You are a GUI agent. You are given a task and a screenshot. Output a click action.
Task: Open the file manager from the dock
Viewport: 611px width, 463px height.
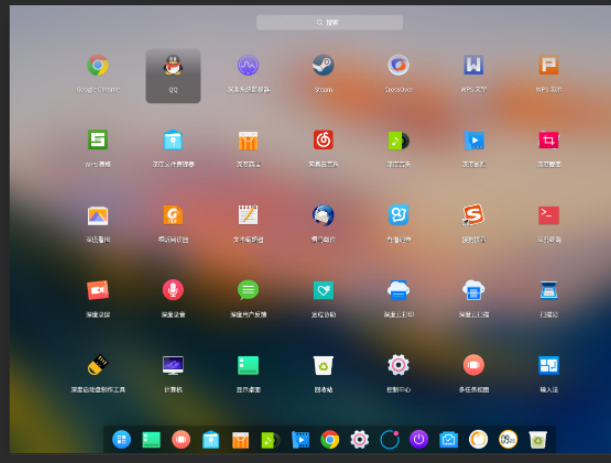[211, 440]
